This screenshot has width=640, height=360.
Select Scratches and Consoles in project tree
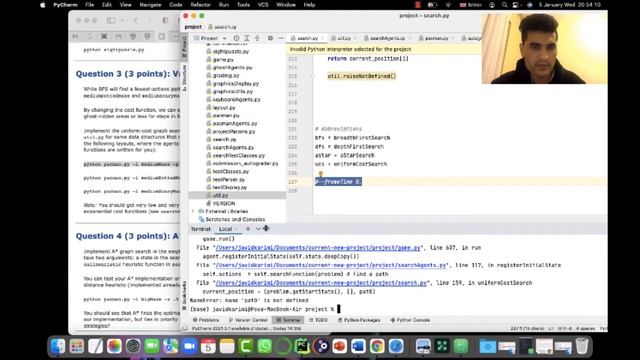pyautogui.click(x=235, y=219)
